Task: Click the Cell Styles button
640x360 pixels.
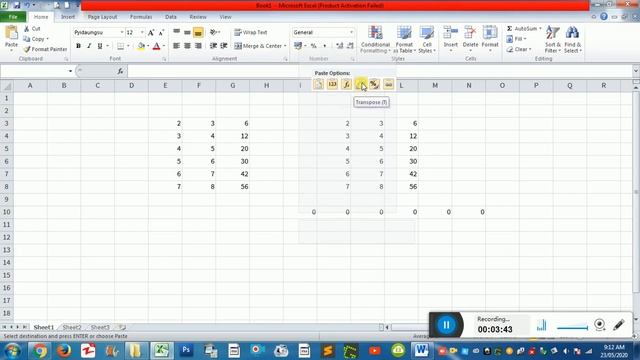Action: point(427,39)
